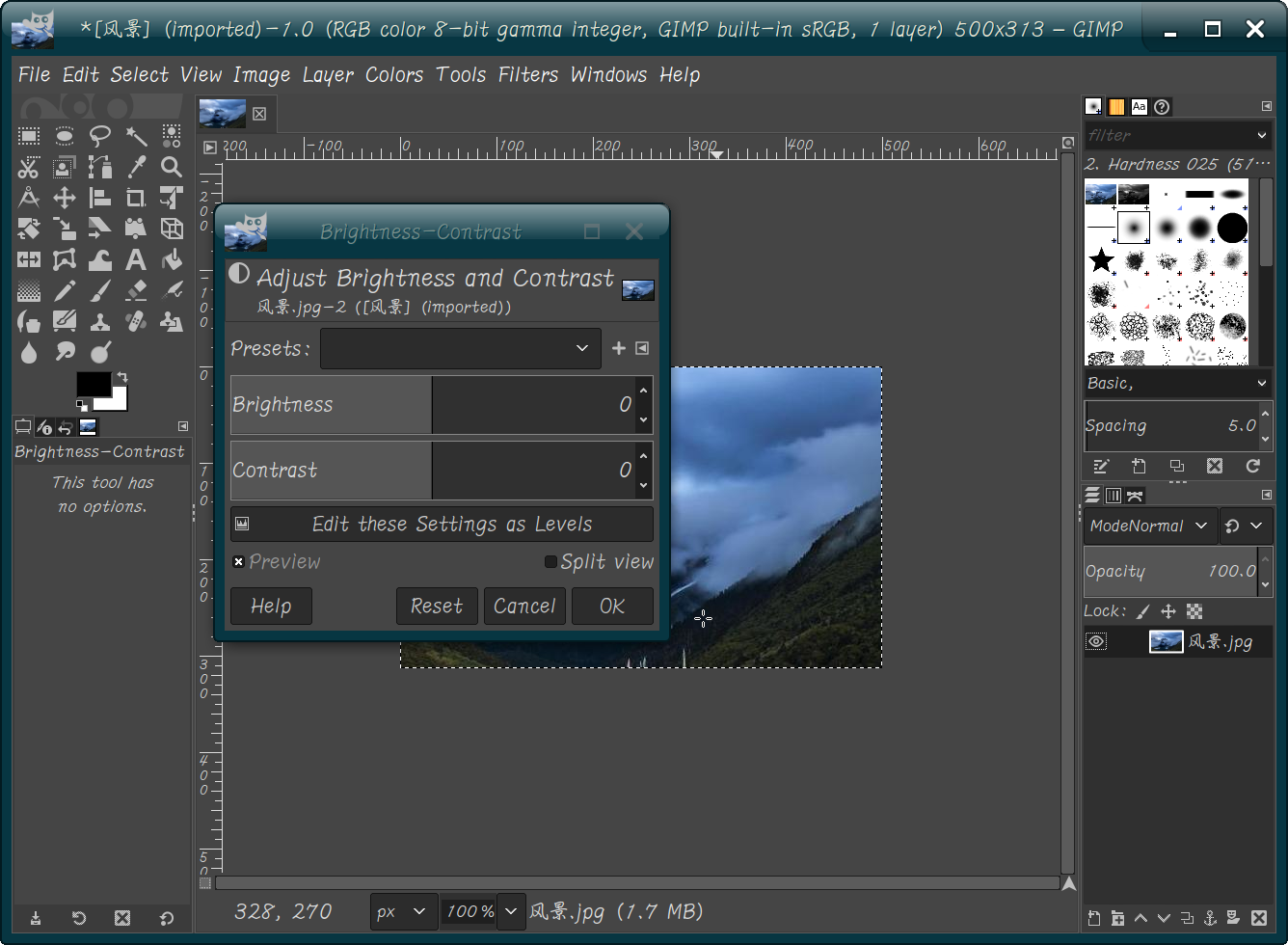Open the px unit dropdown

[403, 911]
